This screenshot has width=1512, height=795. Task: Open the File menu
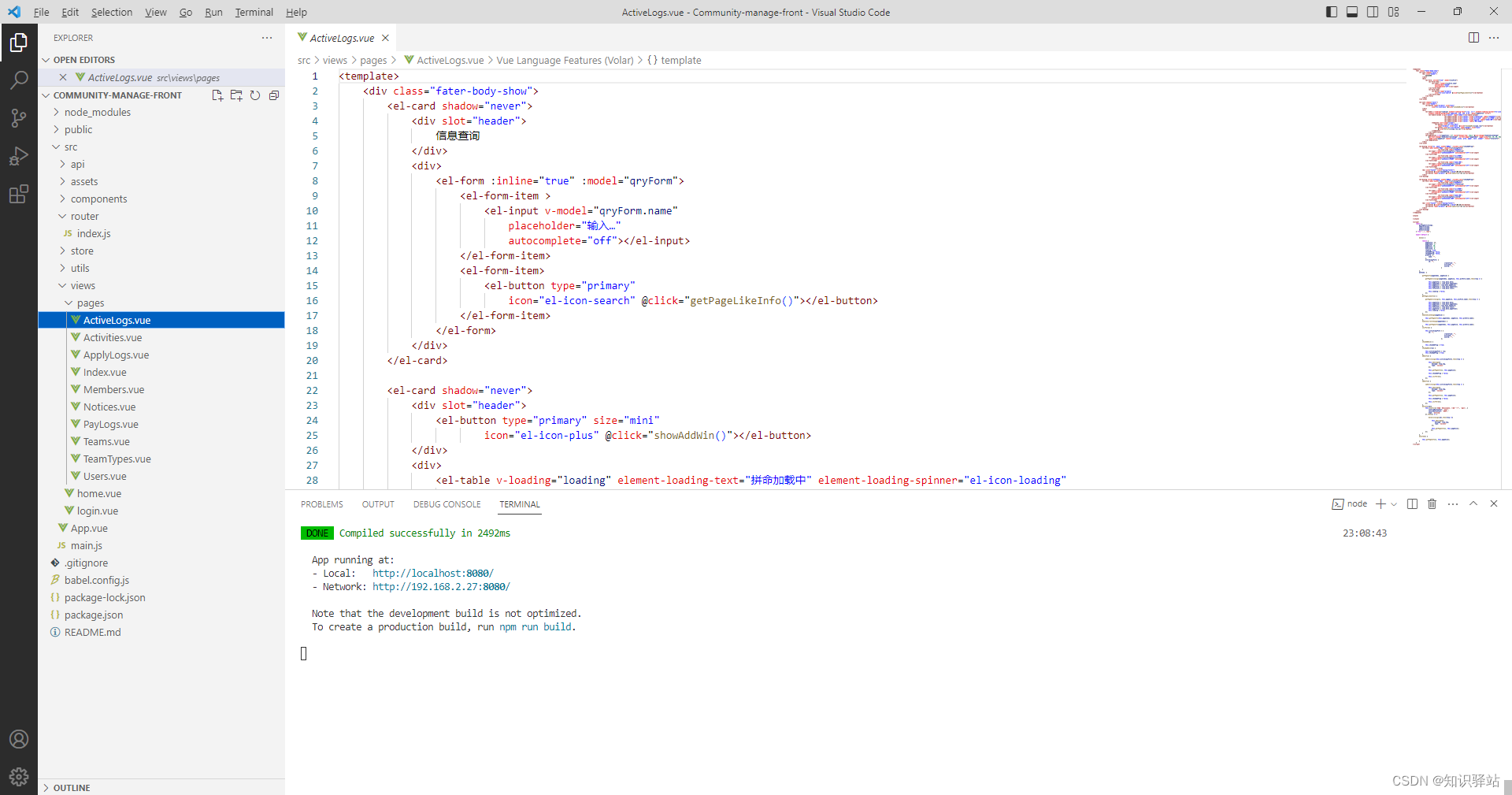click(x=42, y=12)
